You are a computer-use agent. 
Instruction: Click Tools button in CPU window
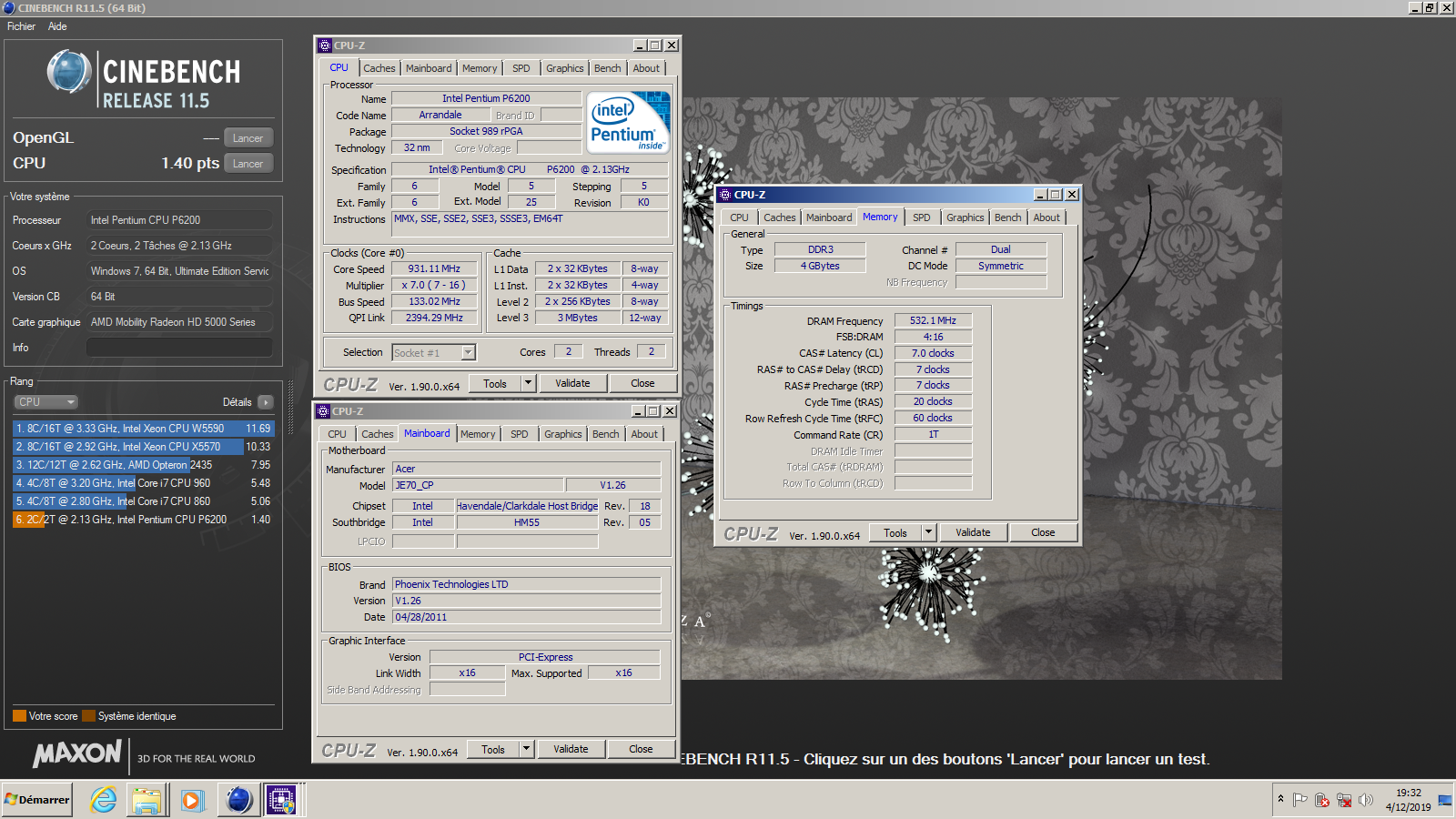pos(495,383)
